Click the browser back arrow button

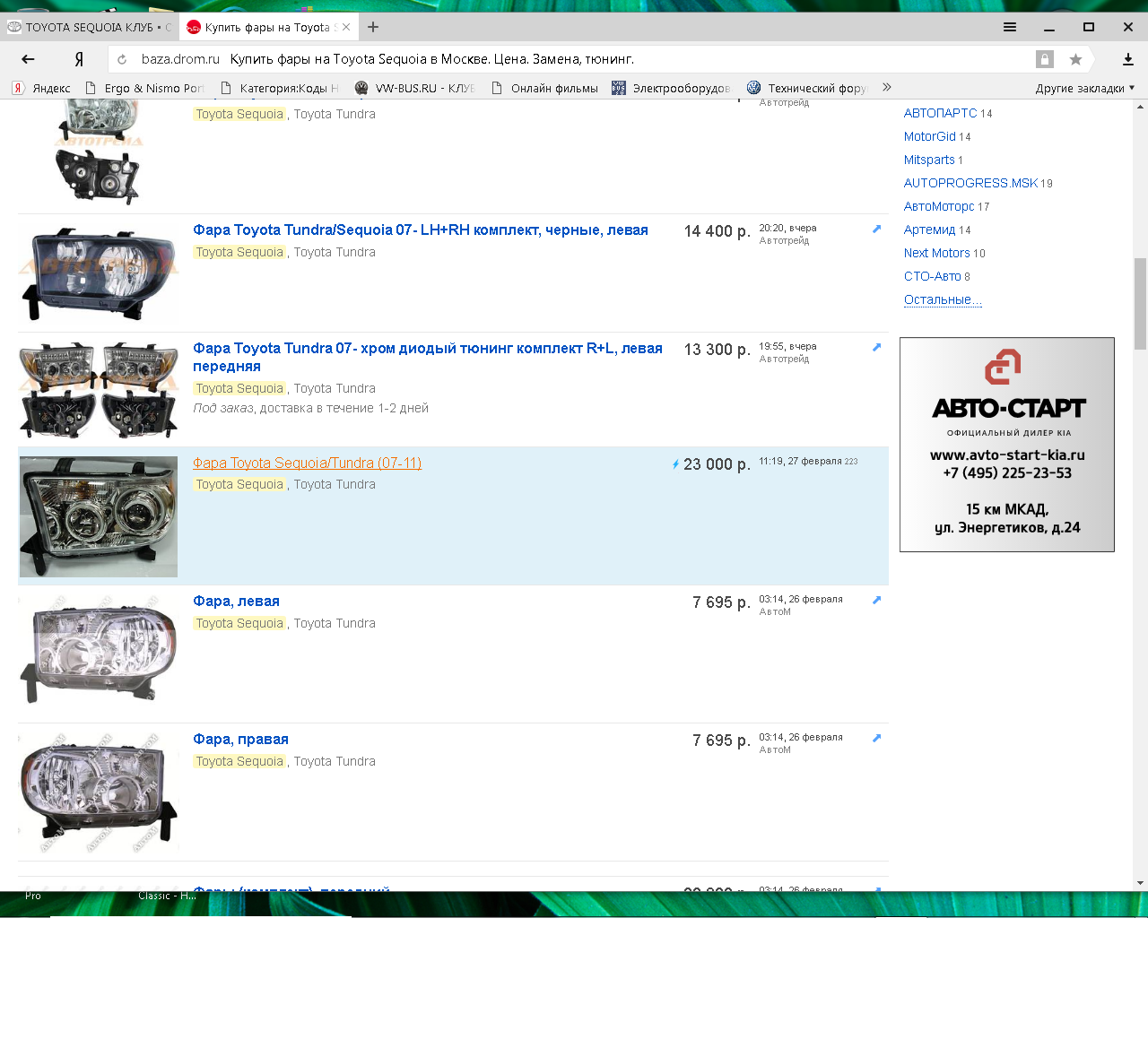coord(28,59)
